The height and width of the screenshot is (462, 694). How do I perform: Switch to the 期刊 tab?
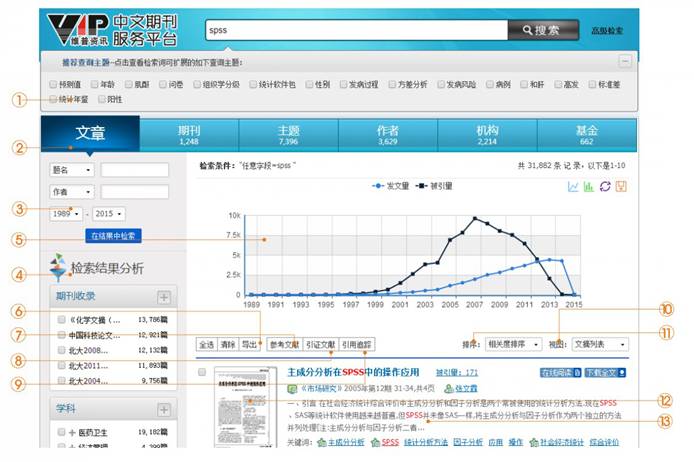point(188,135)
